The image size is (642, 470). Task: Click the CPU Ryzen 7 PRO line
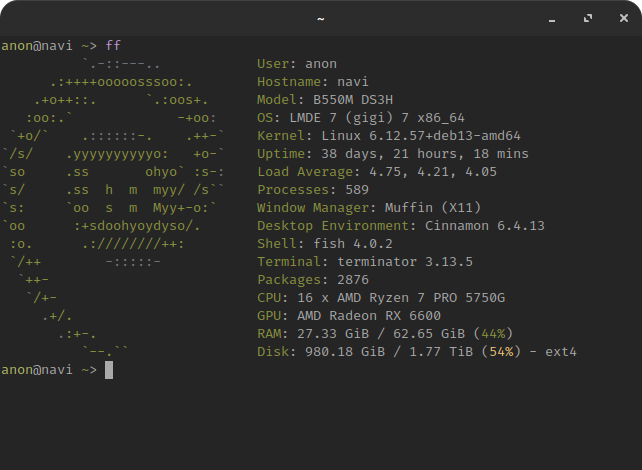pyautogui.click(x=381, y=298)
